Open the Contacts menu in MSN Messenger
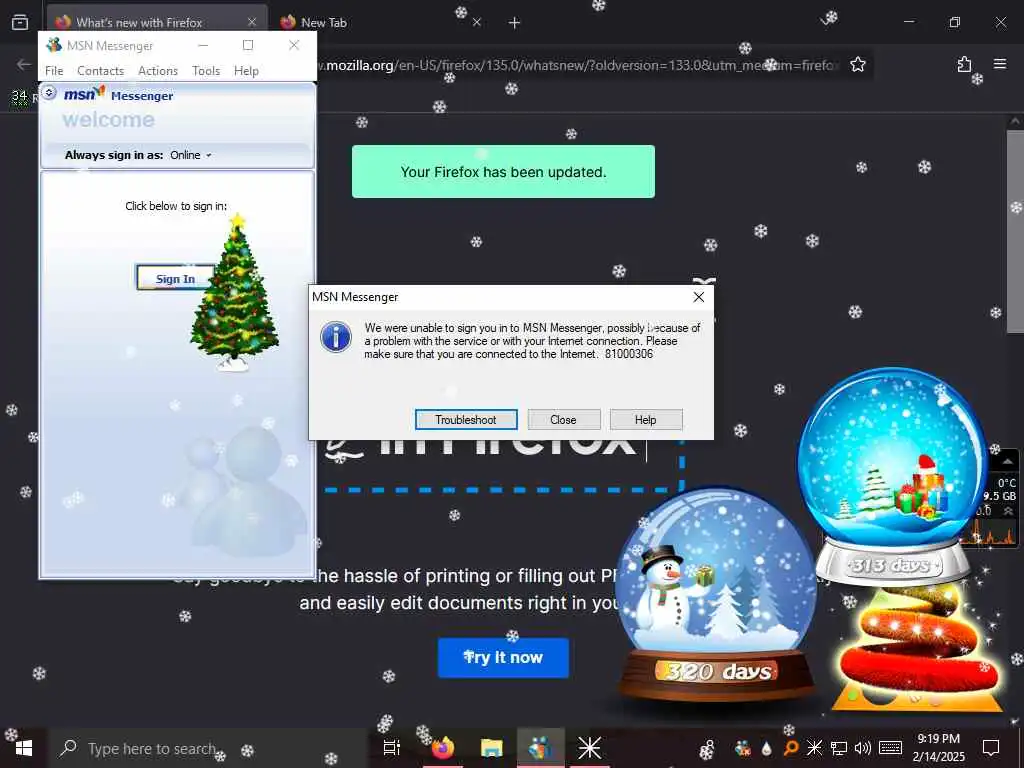The width and height of the screenshot is (1024, 768). [100, 71]
